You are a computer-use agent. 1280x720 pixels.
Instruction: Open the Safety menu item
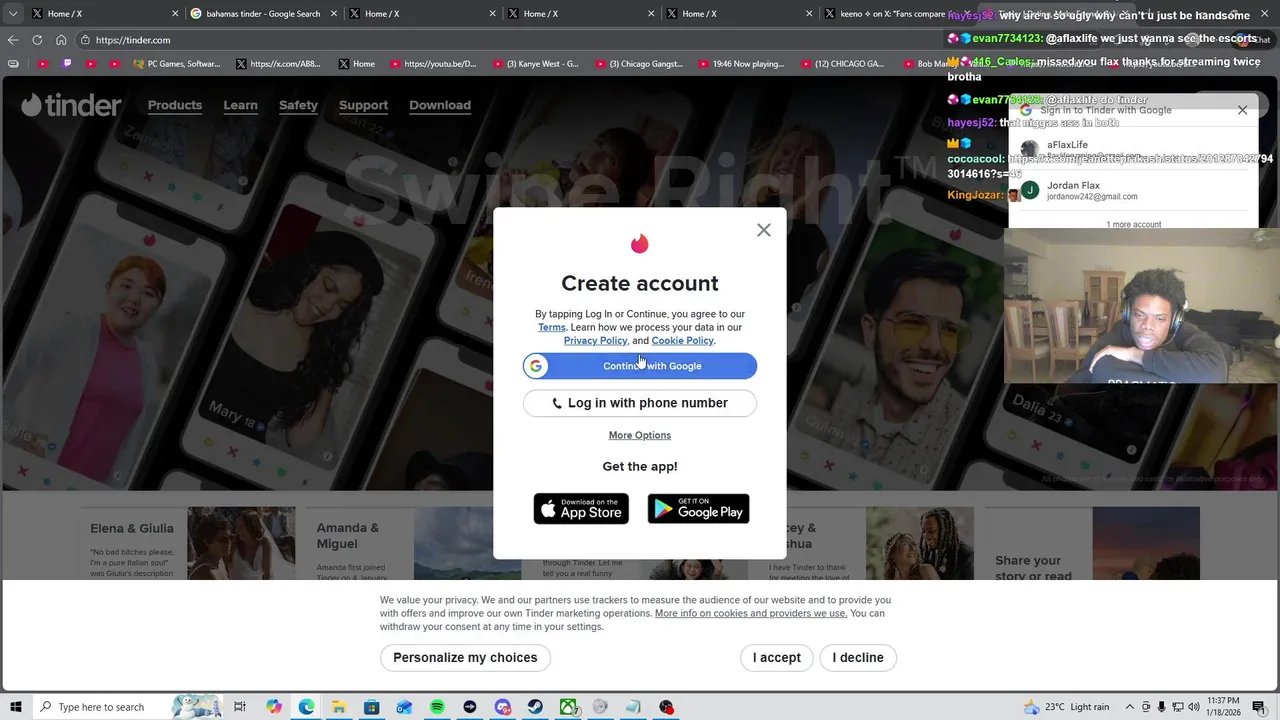(298, 105)
